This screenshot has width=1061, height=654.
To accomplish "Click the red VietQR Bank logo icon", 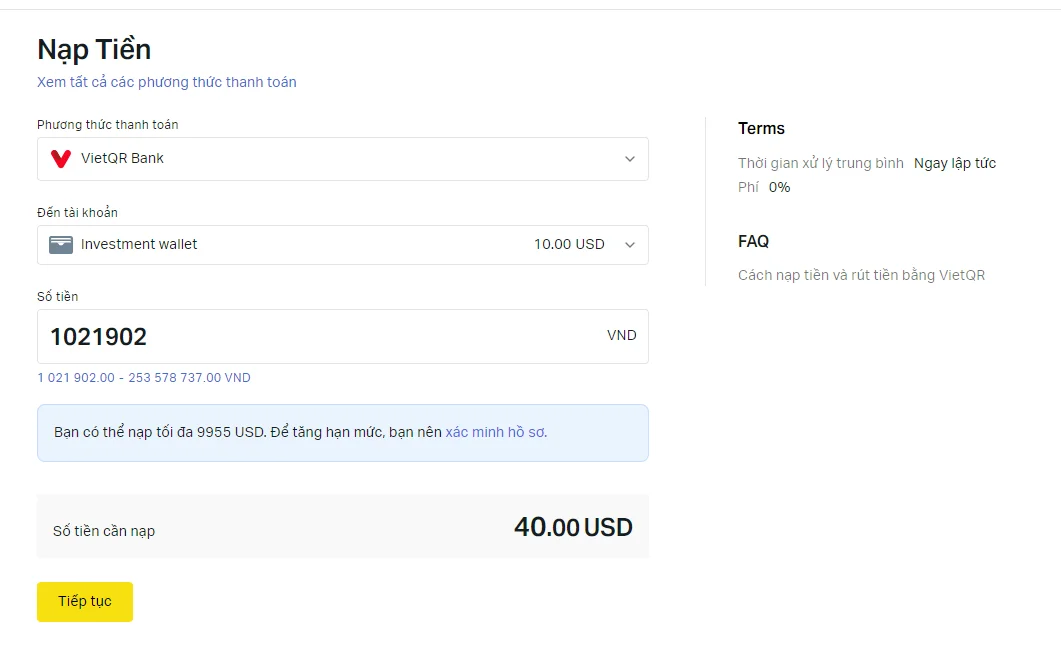I will click(61, 159).
